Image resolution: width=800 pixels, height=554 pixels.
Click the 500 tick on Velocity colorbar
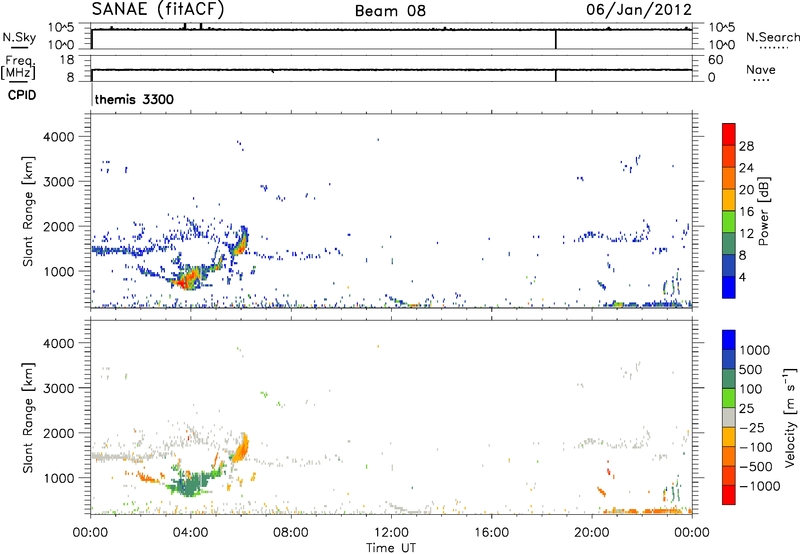[751, 369]
